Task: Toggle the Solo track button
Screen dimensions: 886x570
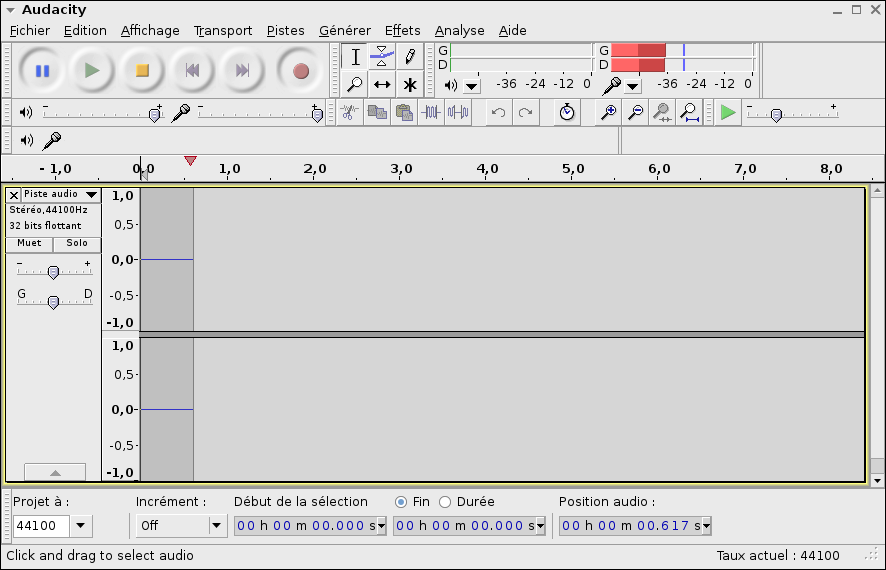Action: click(x=77, y=243)
